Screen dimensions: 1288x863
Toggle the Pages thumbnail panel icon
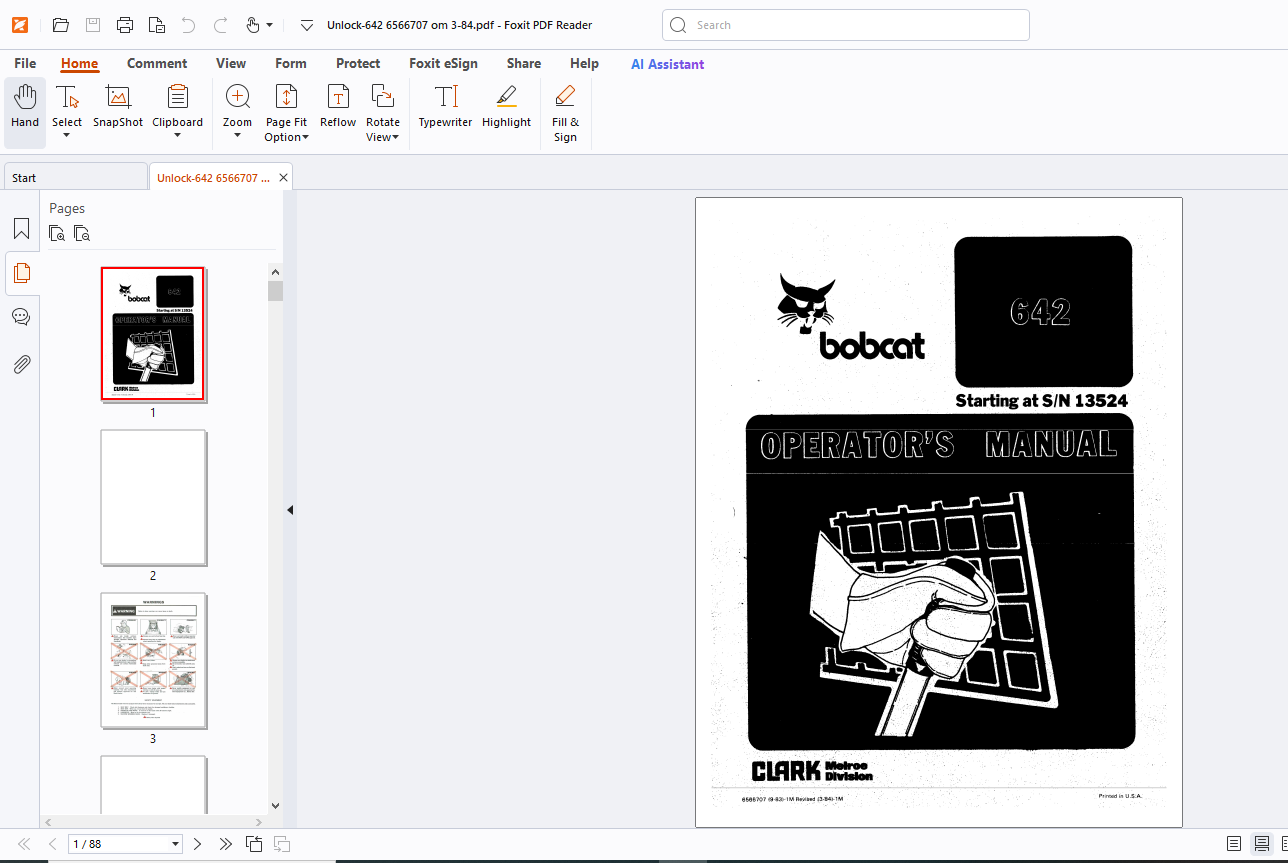21,272
